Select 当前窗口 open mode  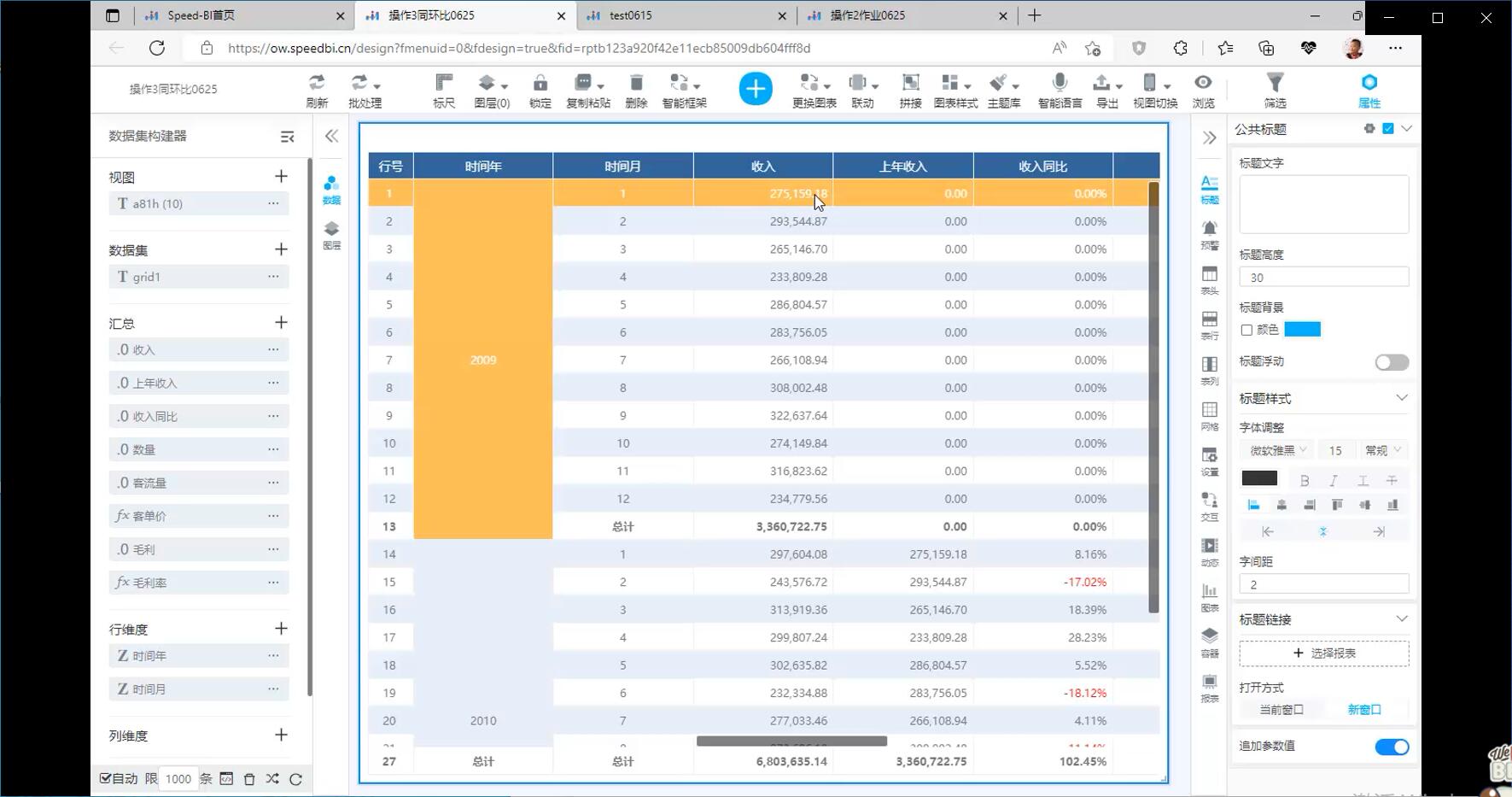pyautogui.click(x=1281, y=710)
